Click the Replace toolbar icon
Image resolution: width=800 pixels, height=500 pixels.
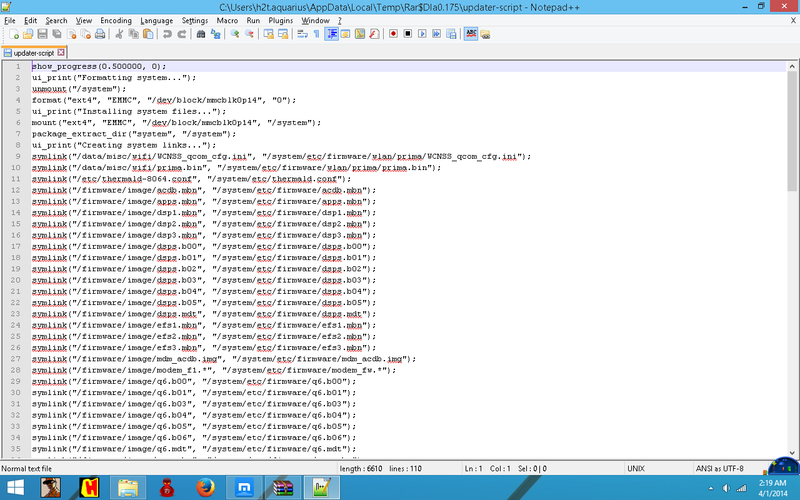(215, 34)
